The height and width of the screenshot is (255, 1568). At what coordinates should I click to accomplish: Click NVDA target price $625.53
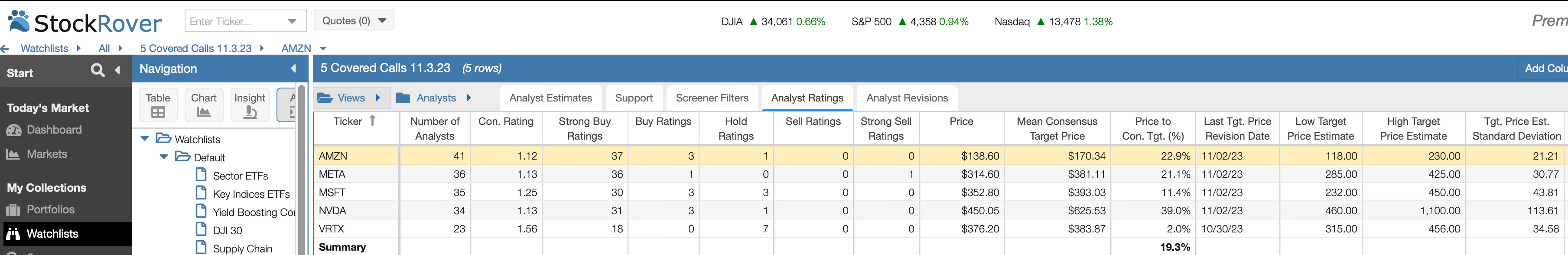coord(1087,211)
